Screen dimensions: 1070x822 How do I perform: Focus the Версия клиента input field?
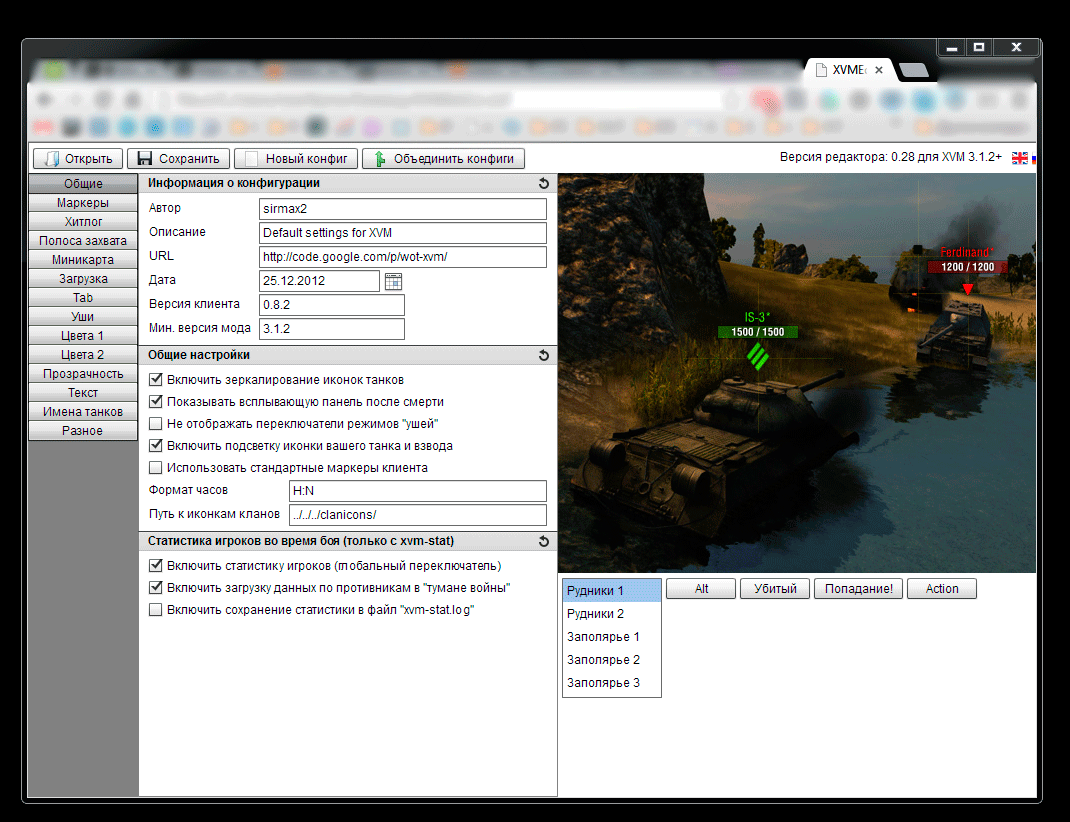click(x=332, y=305)
